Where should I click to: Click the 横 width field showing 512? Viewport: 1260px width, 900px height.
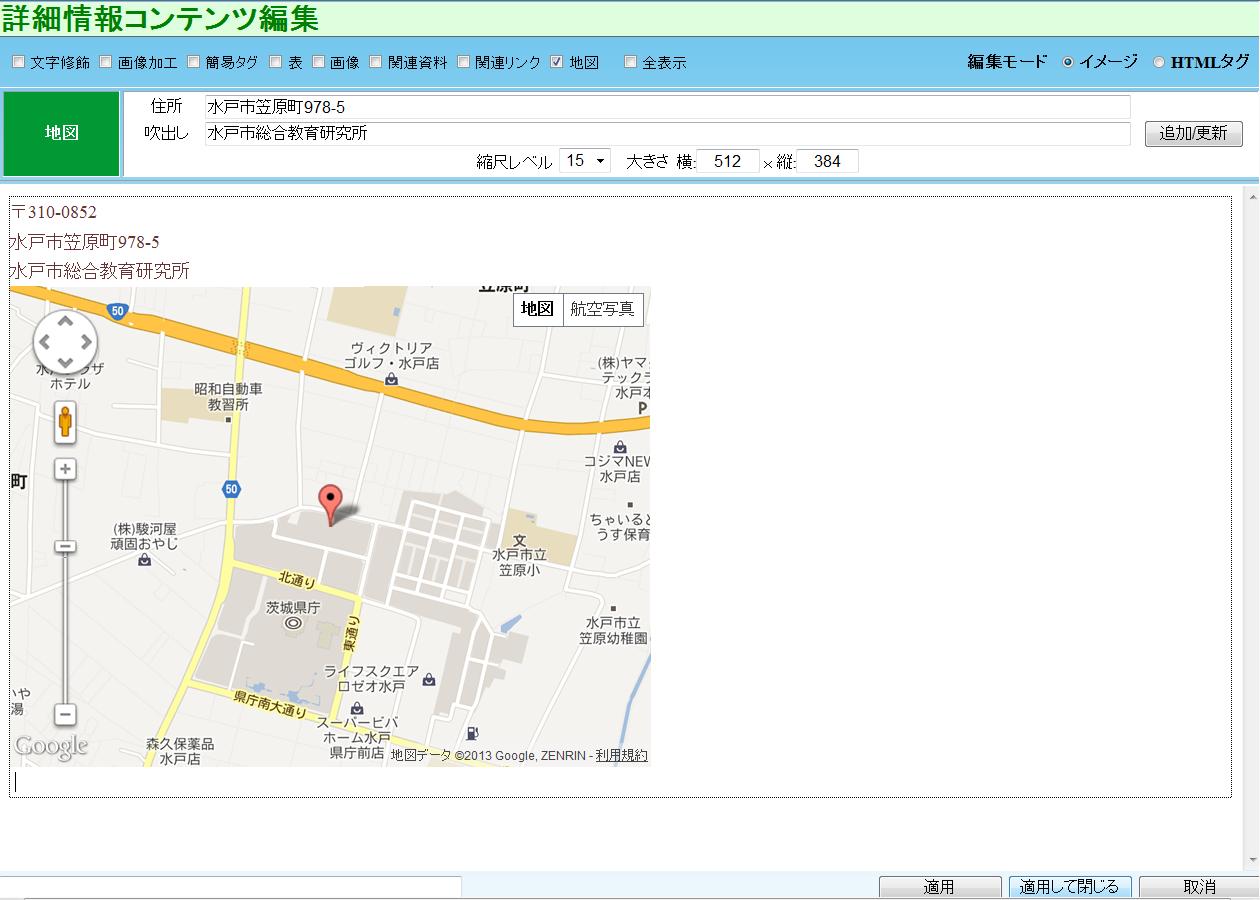pyautogui.click(x=728, y=161)
